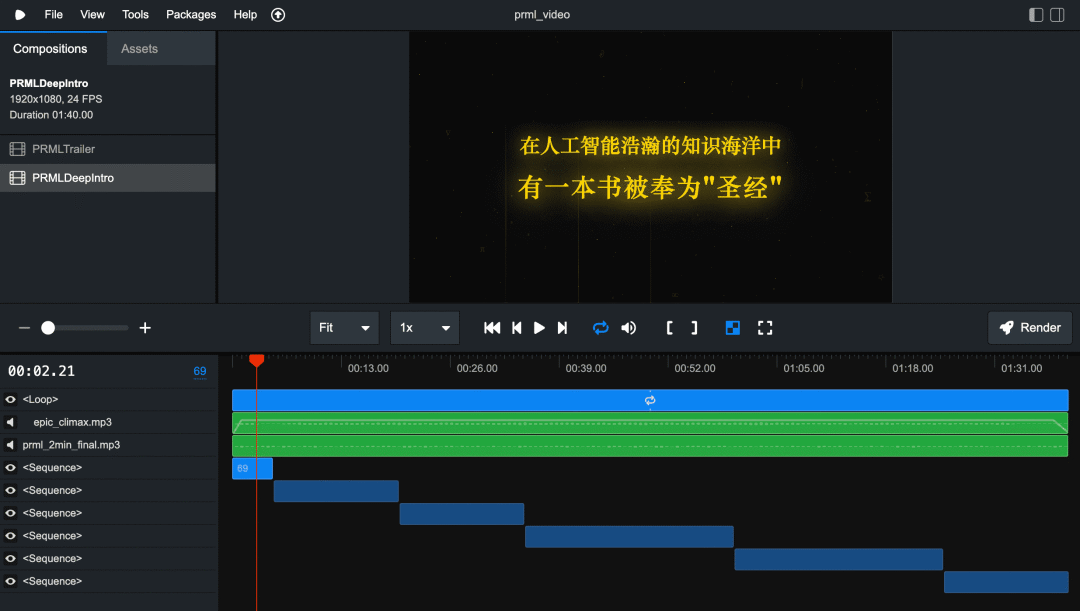Set the playback range end bracket
This screenshot has height=611, width=1080.
coord(691,327)
